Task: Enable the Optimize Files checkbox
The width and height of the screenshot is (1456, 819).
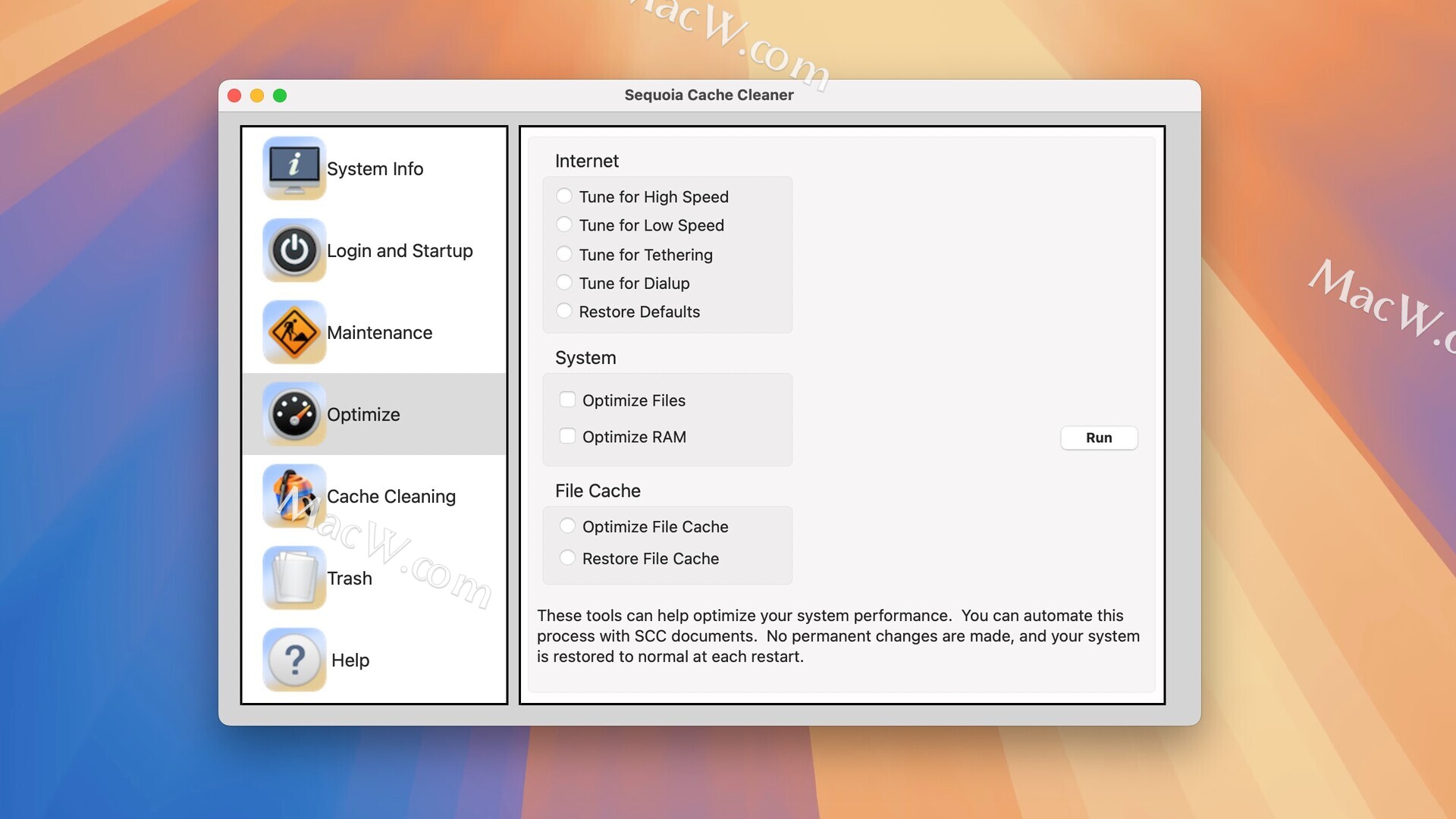Action: [x=567, y=400]
